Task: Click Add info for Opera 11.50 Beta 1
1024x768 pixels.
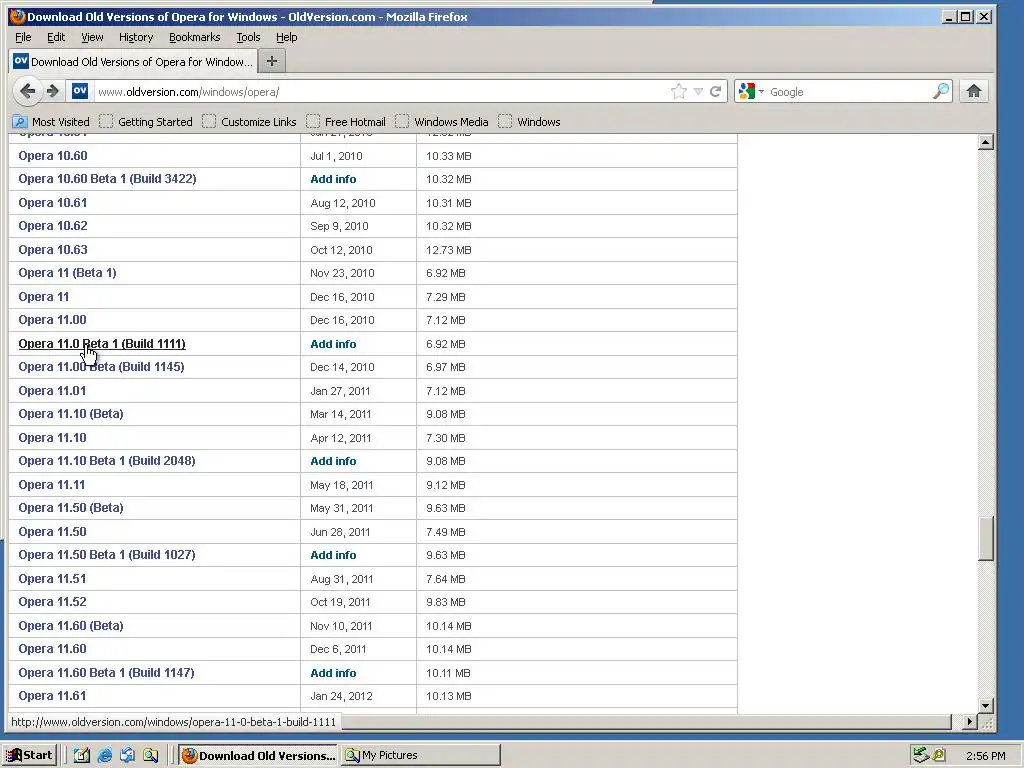Action: (333, 555)
